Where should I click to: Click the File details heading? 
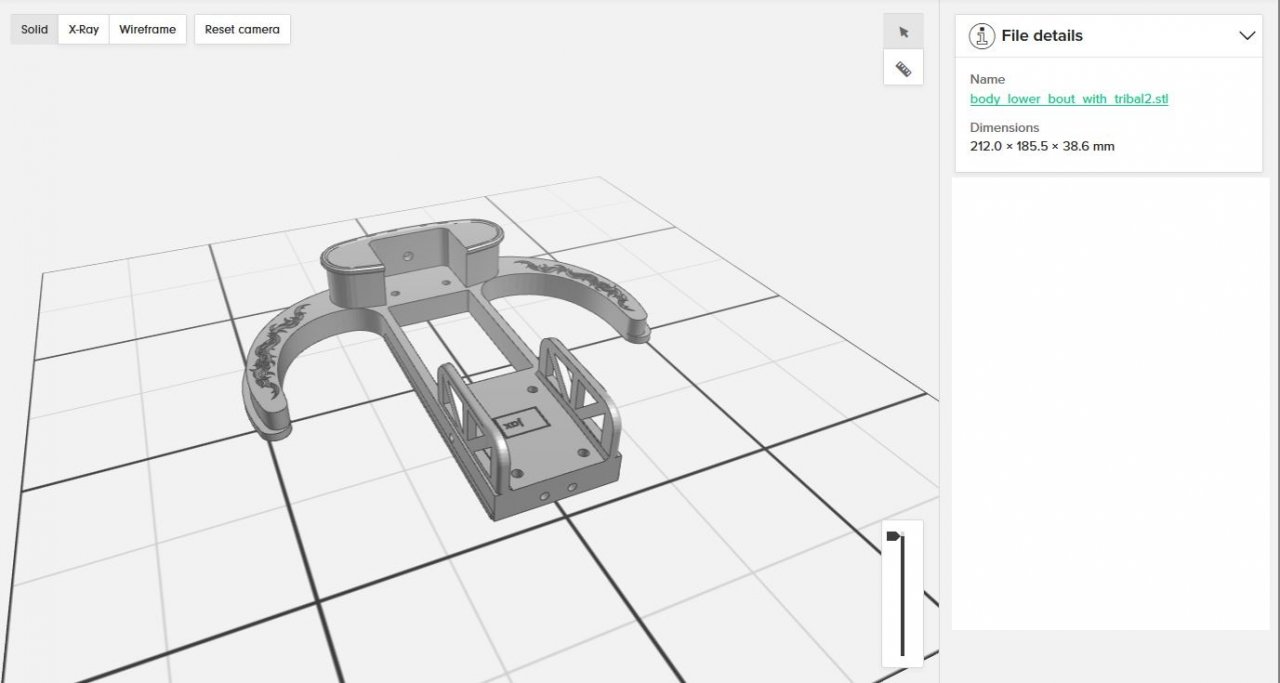[x=1042, y=35]
